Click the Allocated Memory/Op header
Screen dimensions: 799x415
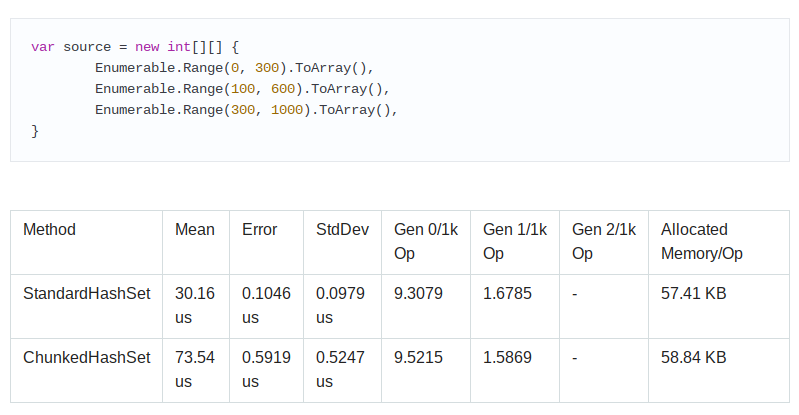point(702,241)
